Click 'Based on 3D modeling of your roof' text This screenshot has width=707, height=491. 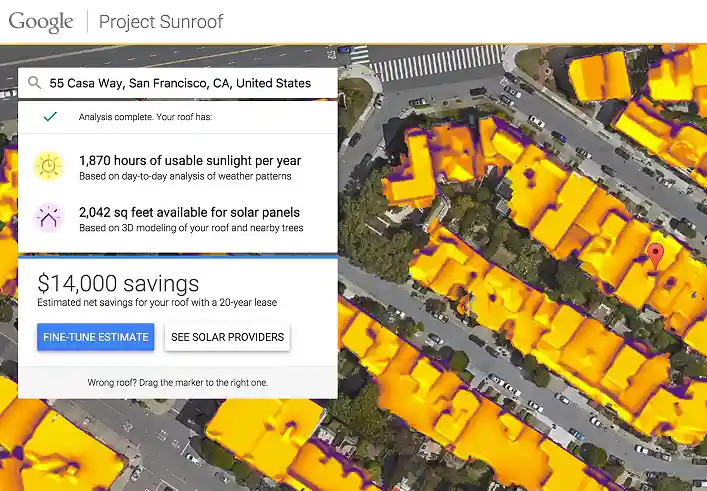point(191,228)
